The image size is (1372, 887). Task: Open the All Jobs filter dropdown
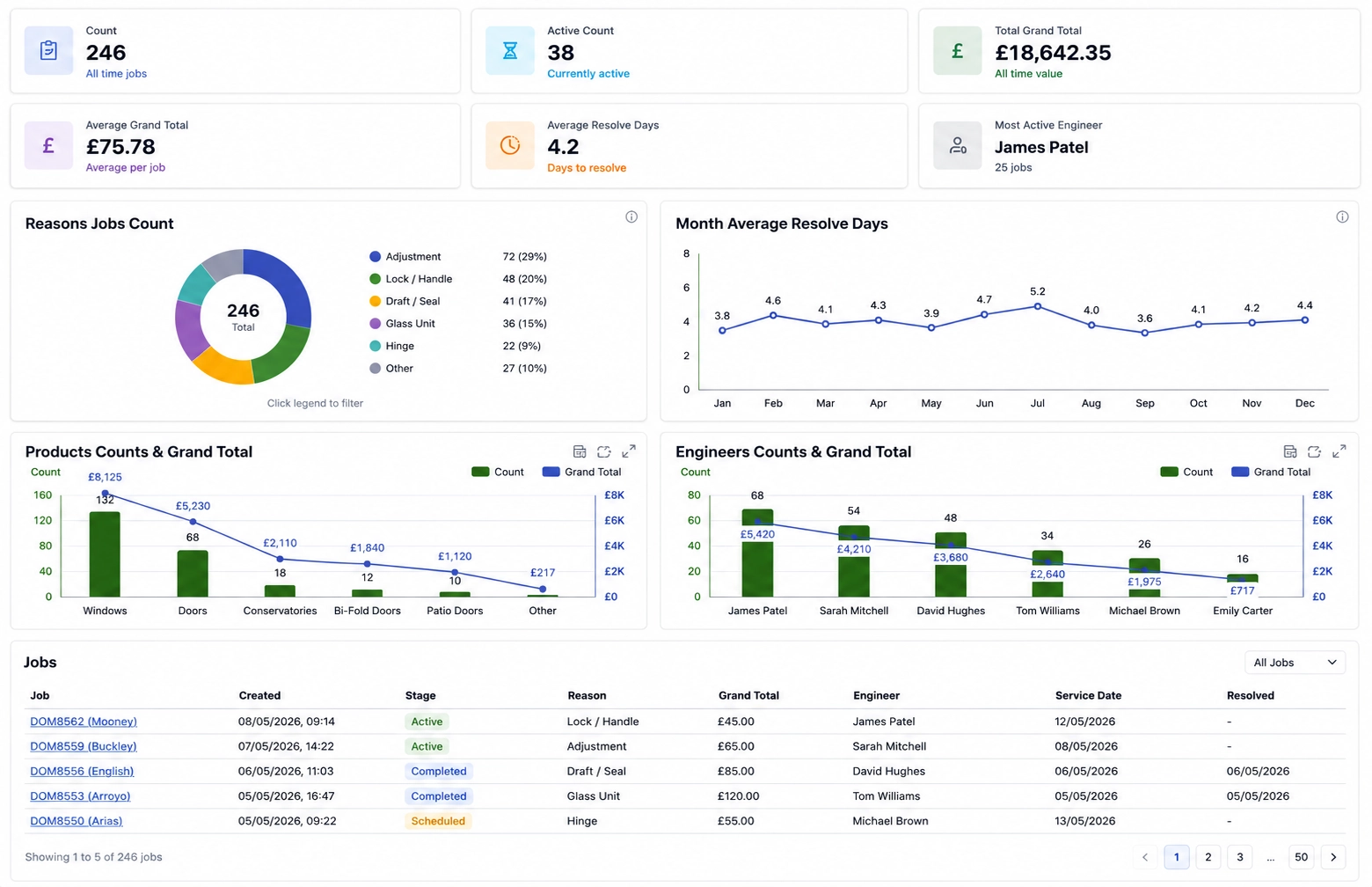(x=1295, y=663)
